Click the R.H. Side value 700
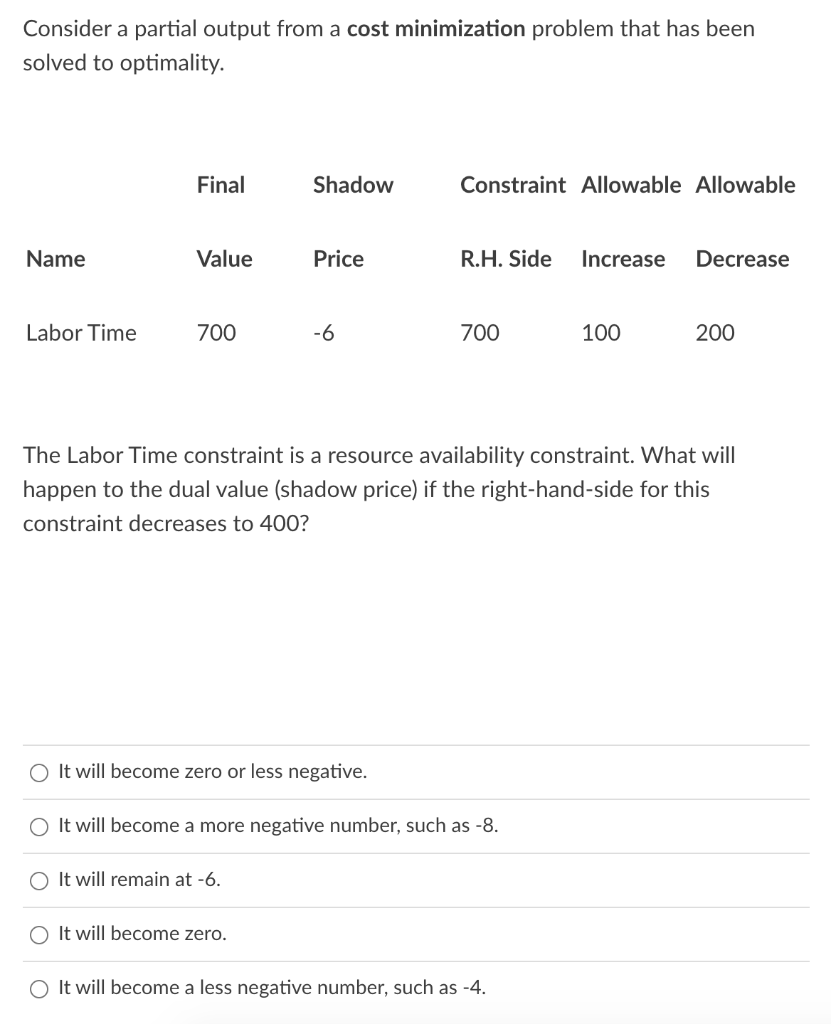This screenshot has width=831, height=1024. pos(480,333)
